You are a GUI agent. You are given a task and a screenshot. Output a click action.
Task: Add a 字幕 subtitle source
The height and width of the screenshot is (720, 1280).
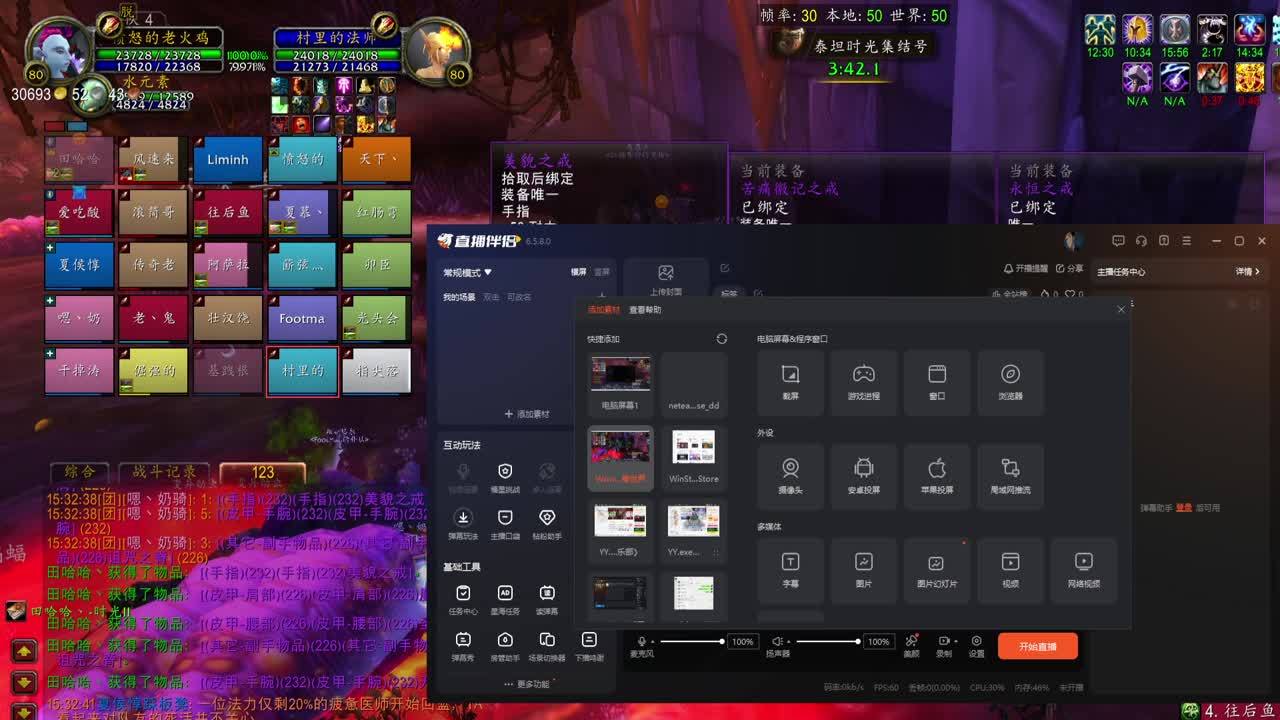coord(790,569)
